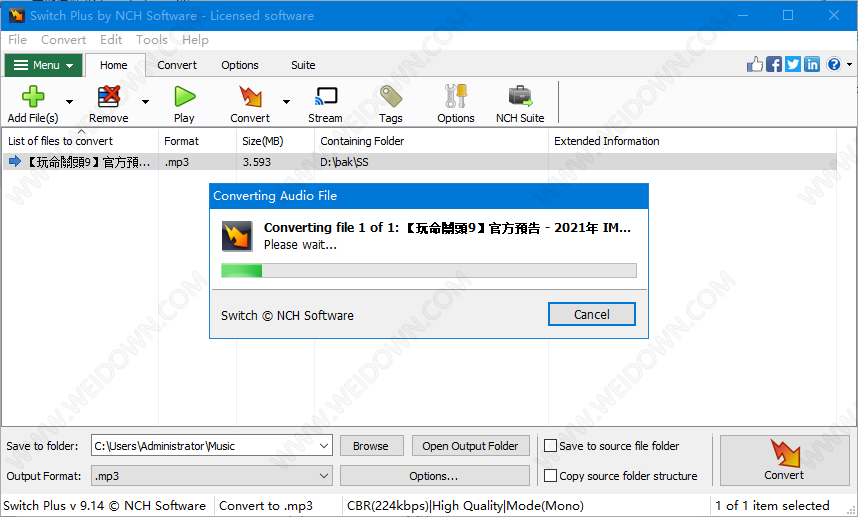Switch to the Options ribbon tab
This screenshot has height=517, width=858.
240,65
